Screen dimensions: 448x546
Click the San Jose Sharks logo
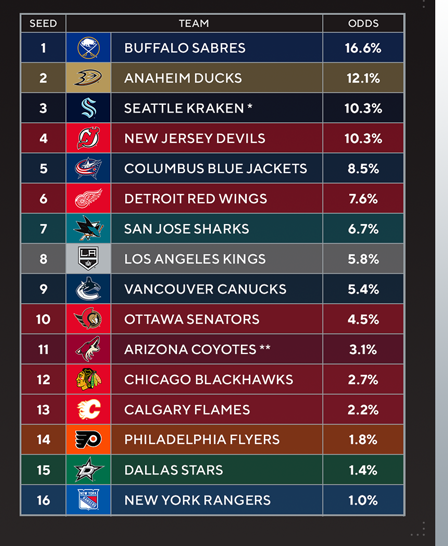[x=88, y=228]
